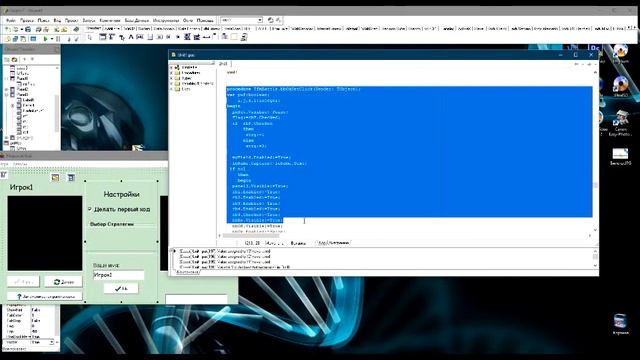Pick the TLabel component from the palette
The height and width of the screenshot is (360, 640).
[x=131, y=38]
